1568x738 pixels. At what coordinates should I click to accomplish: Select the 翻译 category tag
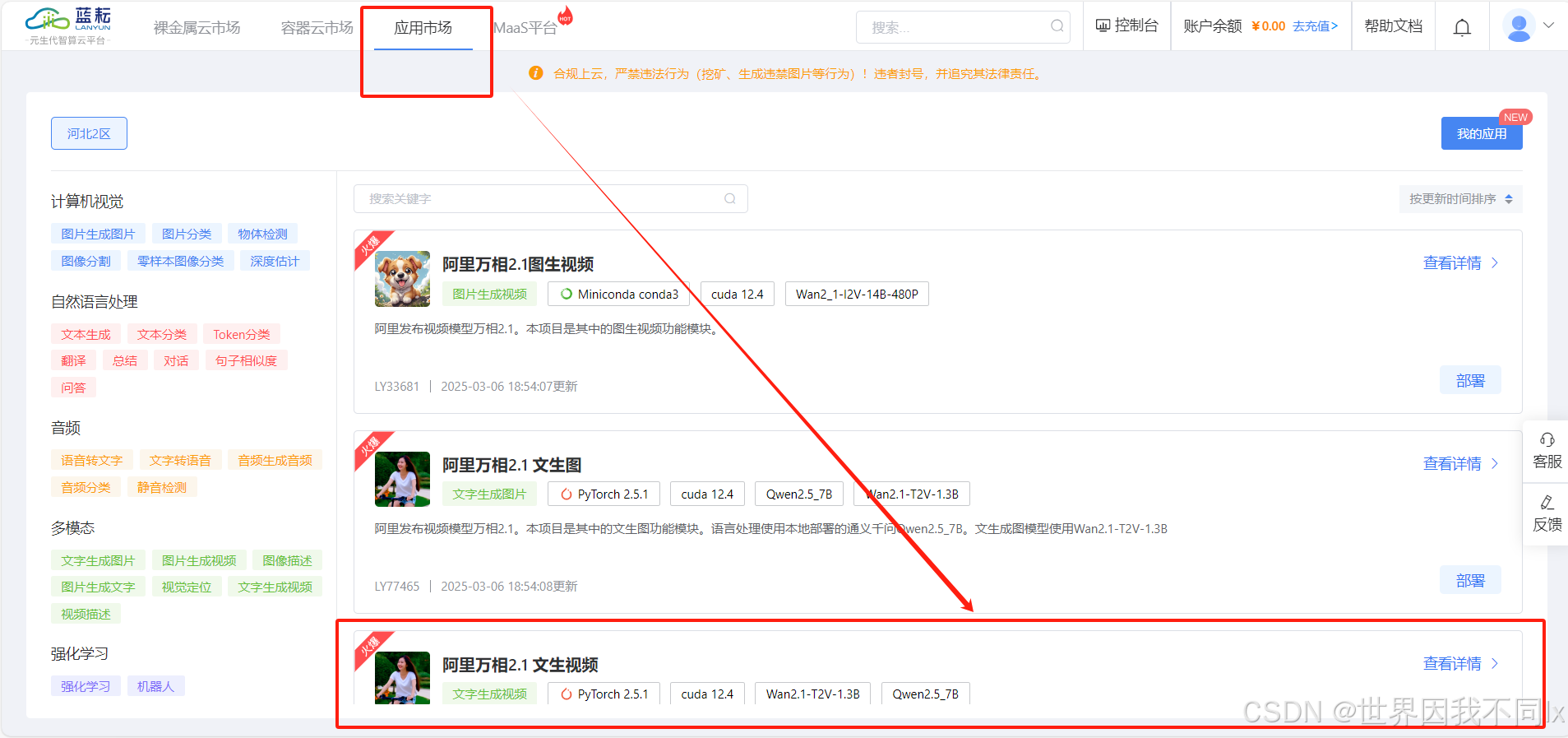tap(73, 360)
